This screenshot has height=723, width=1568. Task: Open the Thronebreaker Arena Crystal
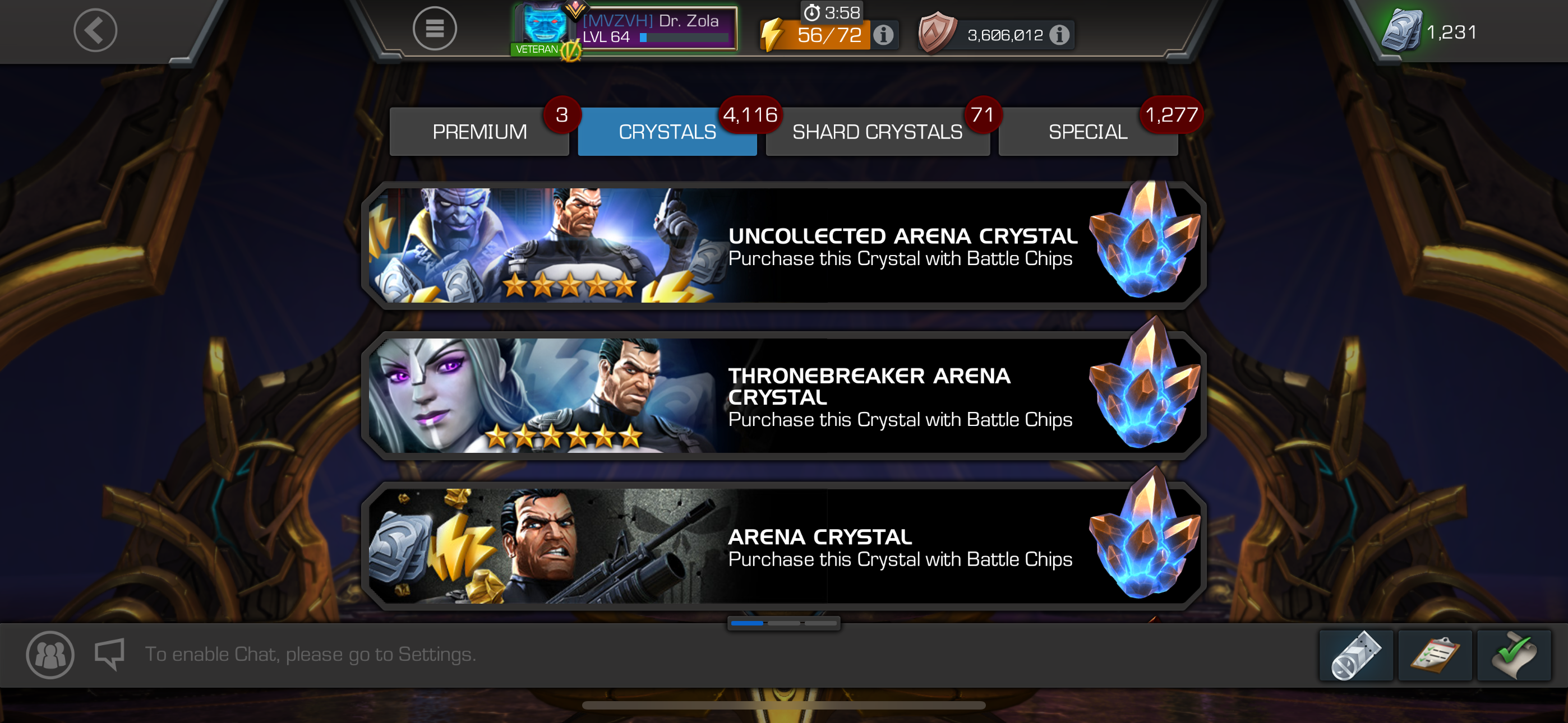[784, 396]
